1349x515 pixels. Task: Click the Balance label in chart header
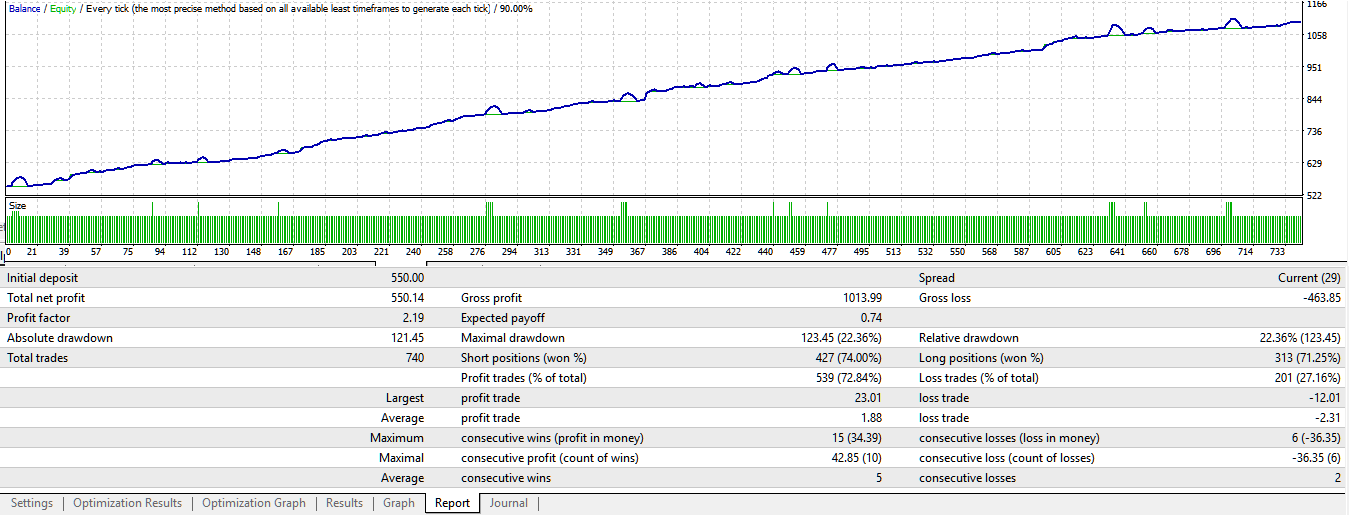[25, 8]
